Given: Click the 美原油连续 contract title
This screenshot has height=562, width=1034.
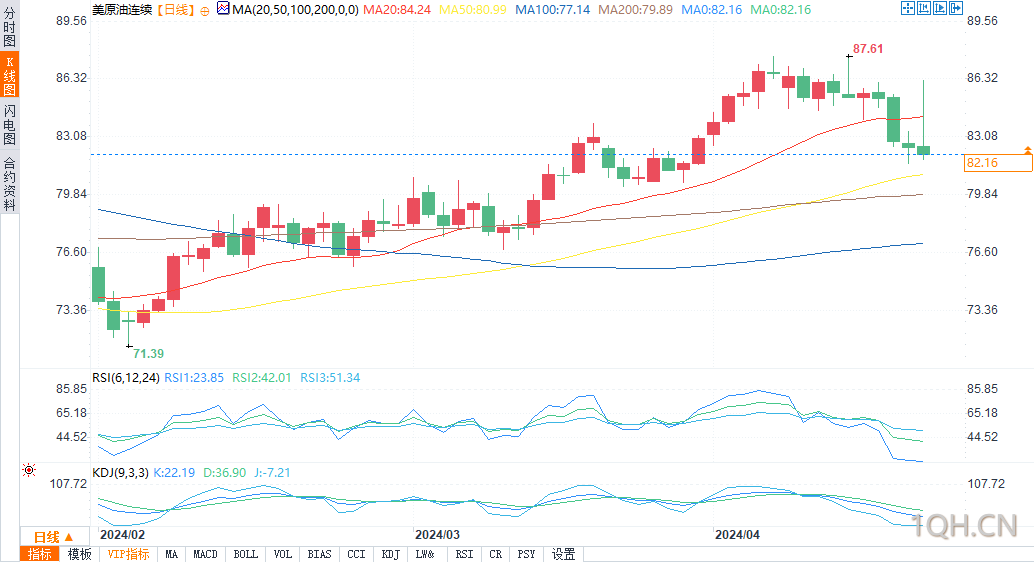Looking at the screenshot, I should pyautogui.click(x=122, y=10).
